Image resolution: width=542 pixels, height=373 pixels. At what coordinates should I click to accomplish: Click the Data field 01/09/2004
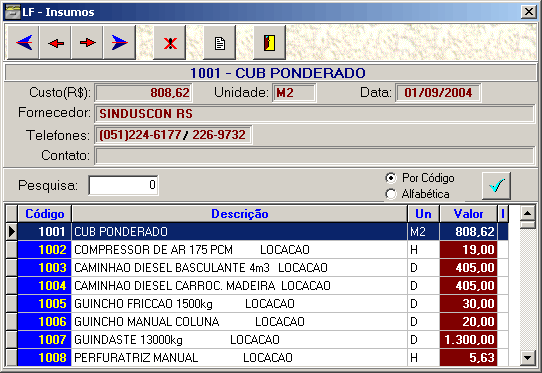(438, 93)
